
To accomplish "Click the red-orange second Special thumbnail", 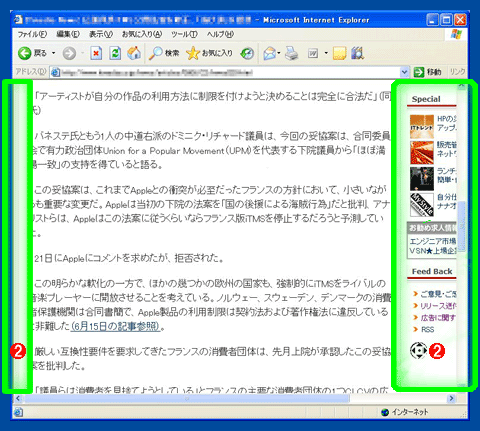I will point(422,153).
